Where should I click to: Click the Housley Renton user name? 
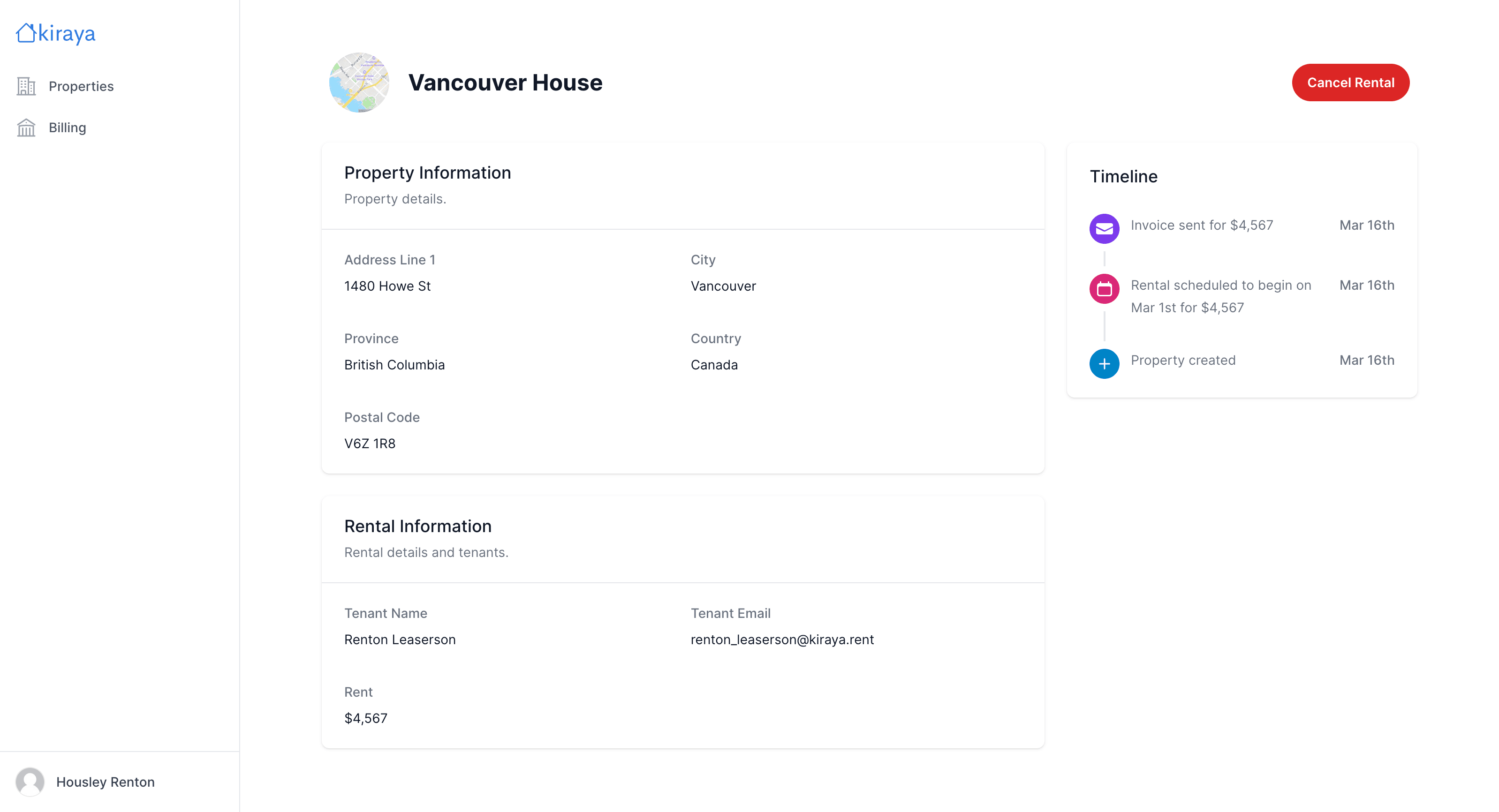[106, 782]
